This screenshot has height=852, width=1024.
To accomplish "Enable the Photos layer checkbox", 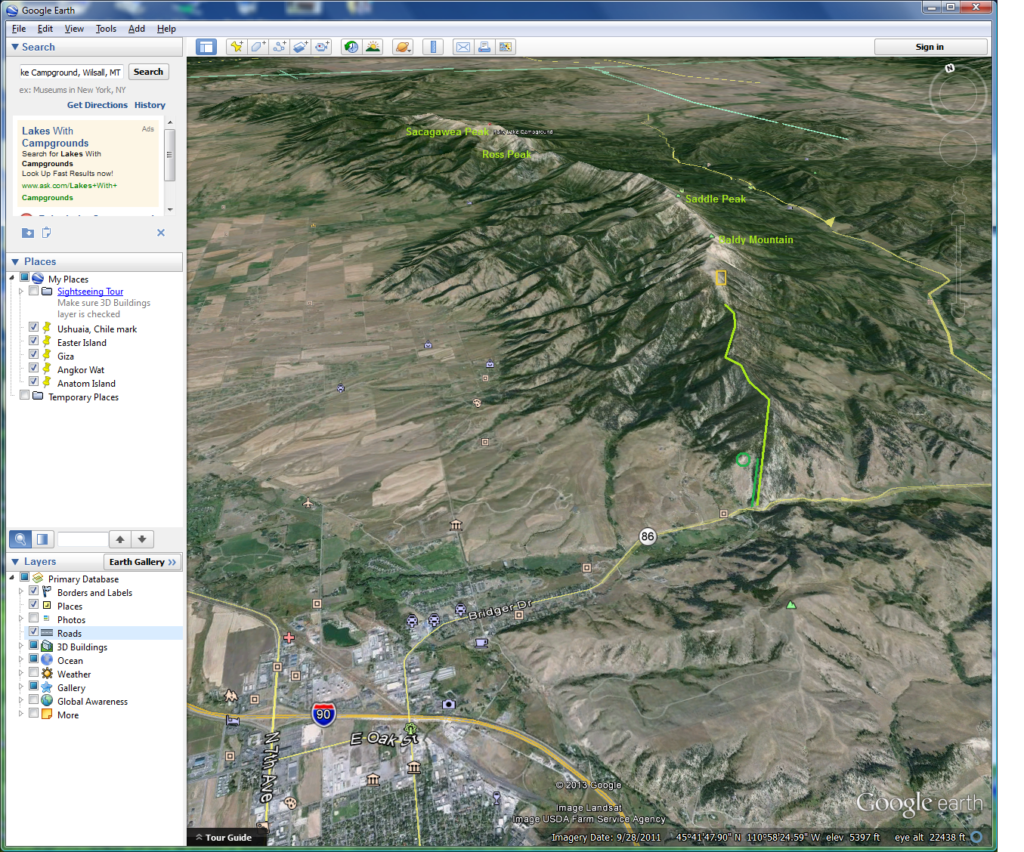I will [x=34, y=620].
